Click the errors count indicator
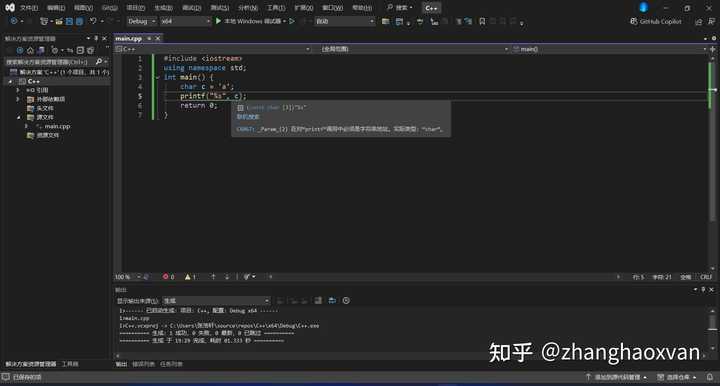 169,277
